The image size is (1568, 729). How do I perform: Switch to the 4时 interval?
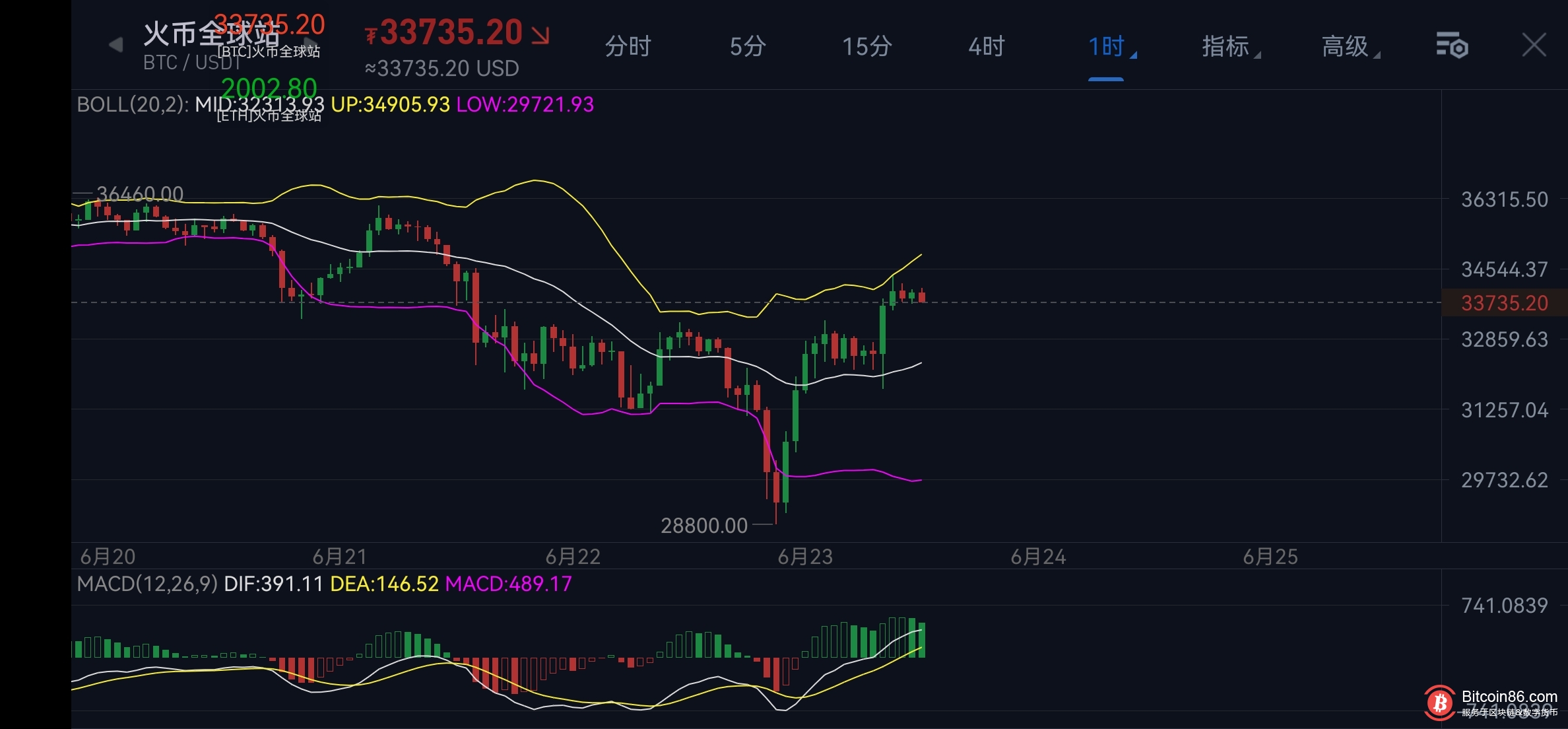[986, 46]
